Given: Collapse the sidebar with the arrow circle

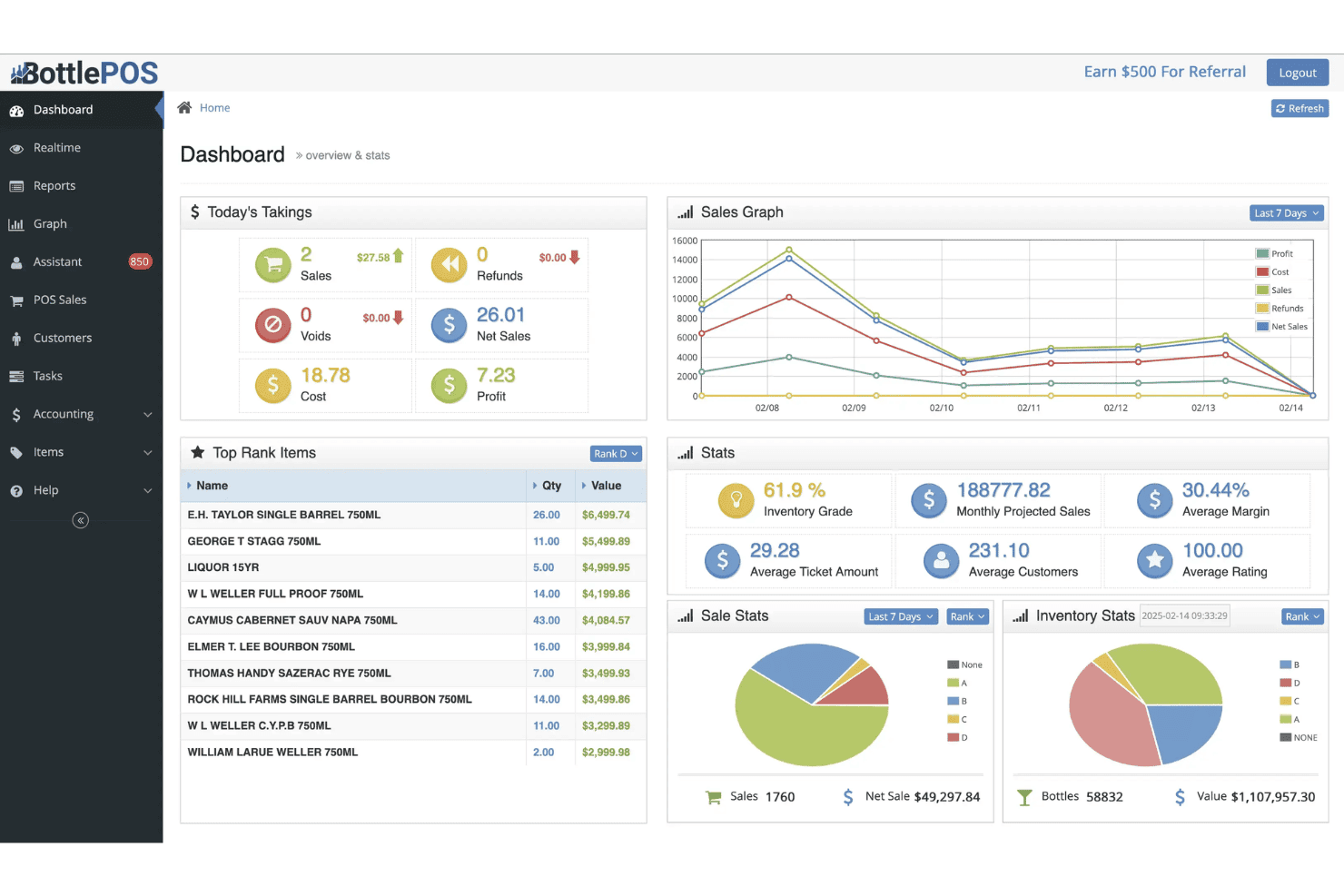Looking at the screenshot, I should point(81,520).
